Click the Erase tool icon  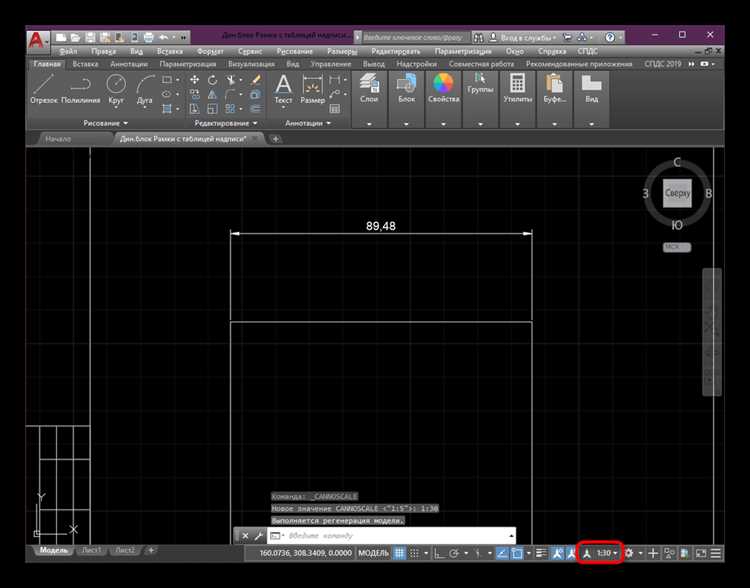[x=255, y=79]
